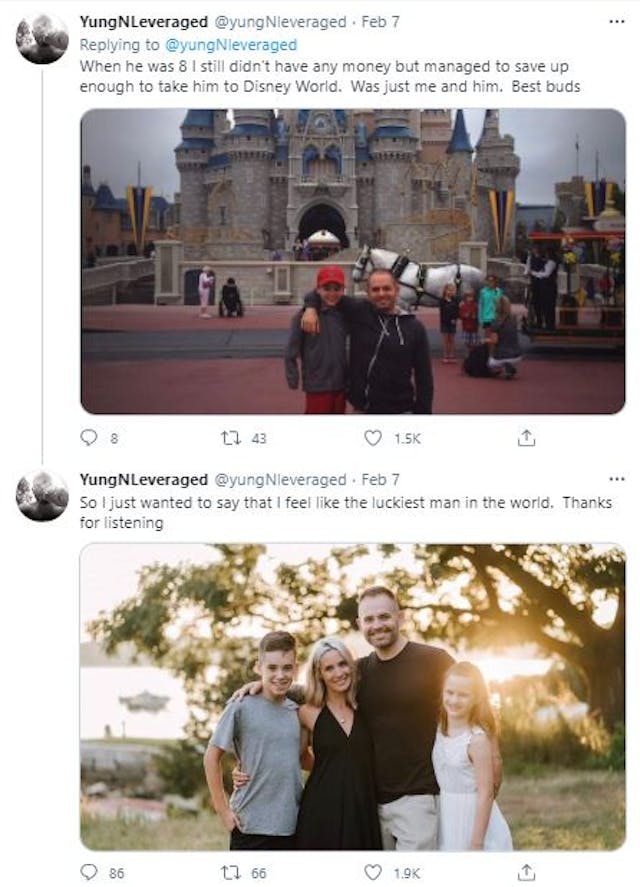Reply to the luckiest man tweet

[90, 872]
